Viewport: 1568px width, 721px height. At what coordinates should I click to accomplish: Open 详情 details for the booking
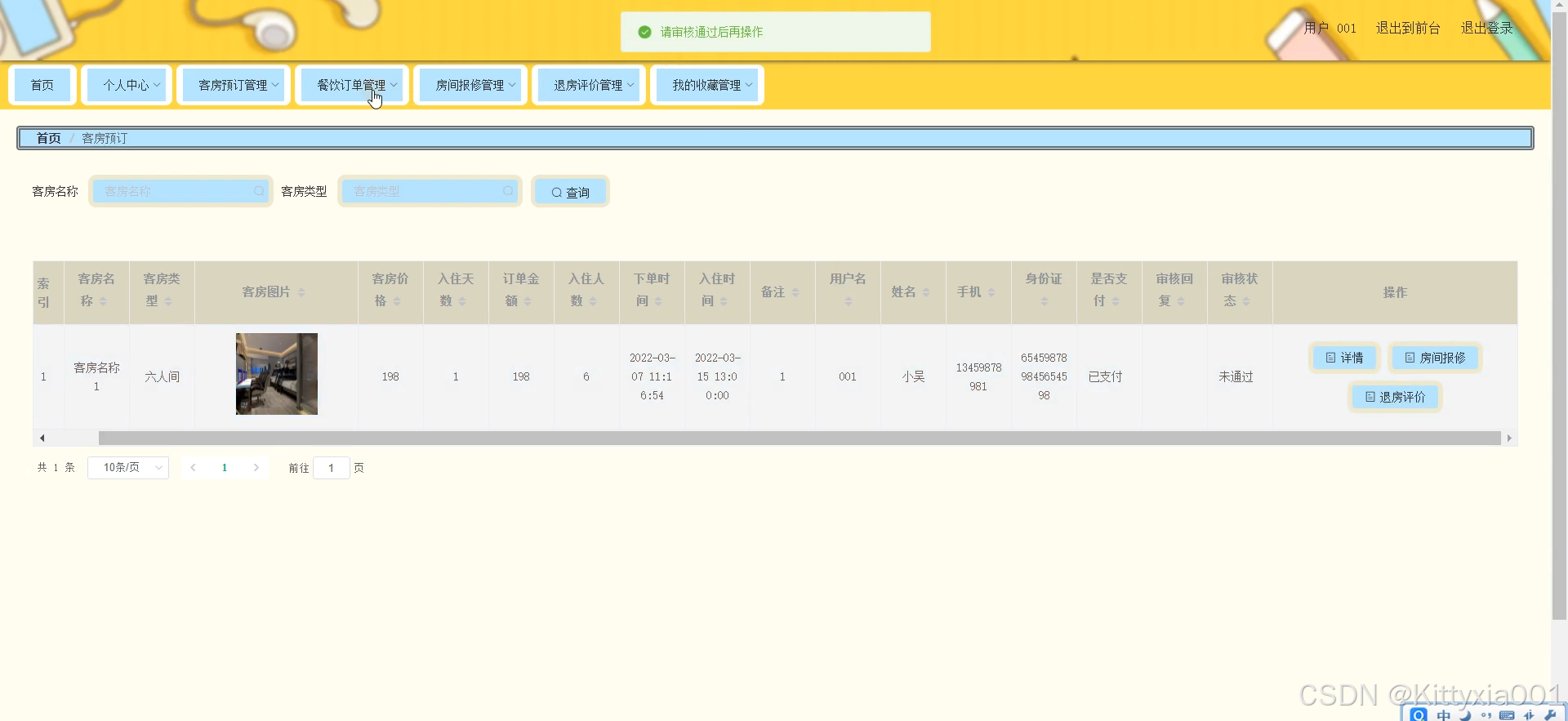pyautogui.click(x=1344, y=358)
